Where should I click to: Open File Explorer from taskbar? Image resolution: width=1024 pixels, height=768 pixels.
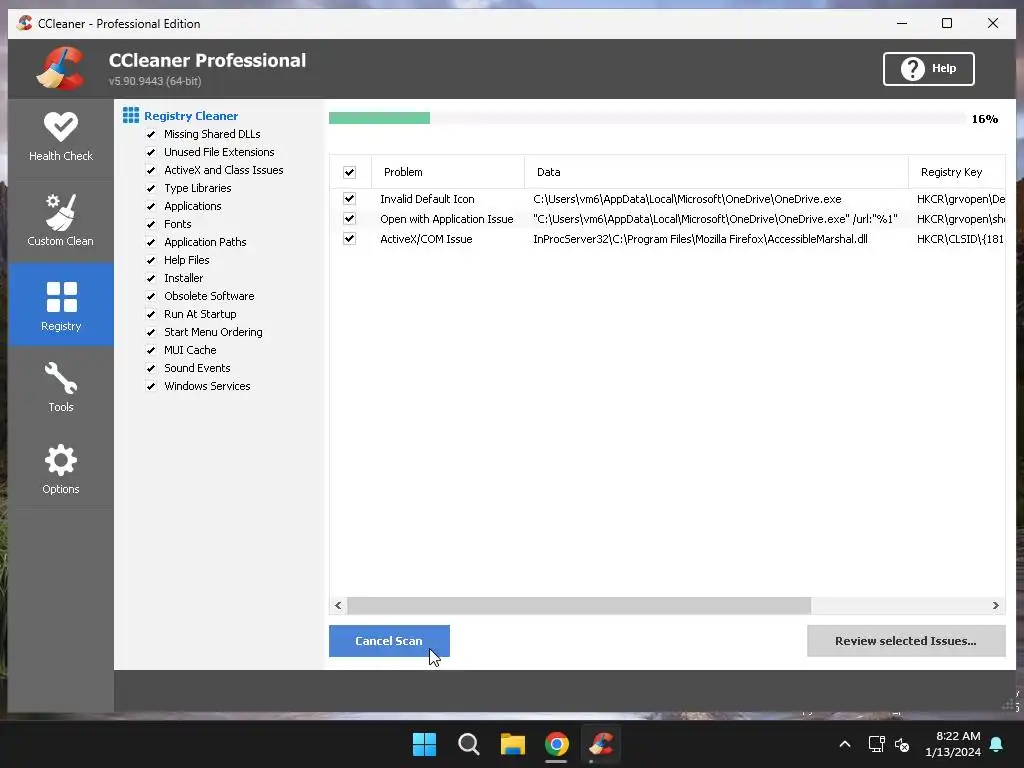(x=513, y=744)
